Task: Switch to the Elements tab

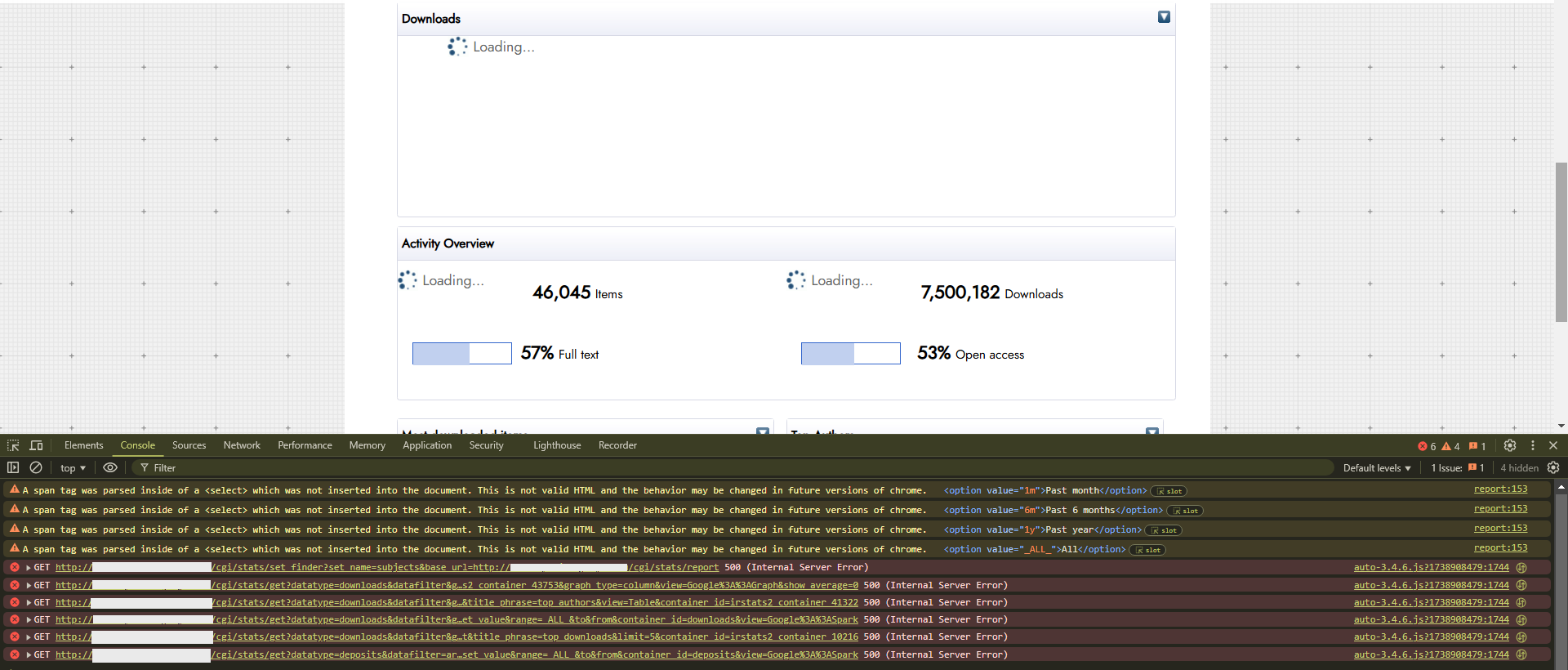Action: [x=83, y=445]
